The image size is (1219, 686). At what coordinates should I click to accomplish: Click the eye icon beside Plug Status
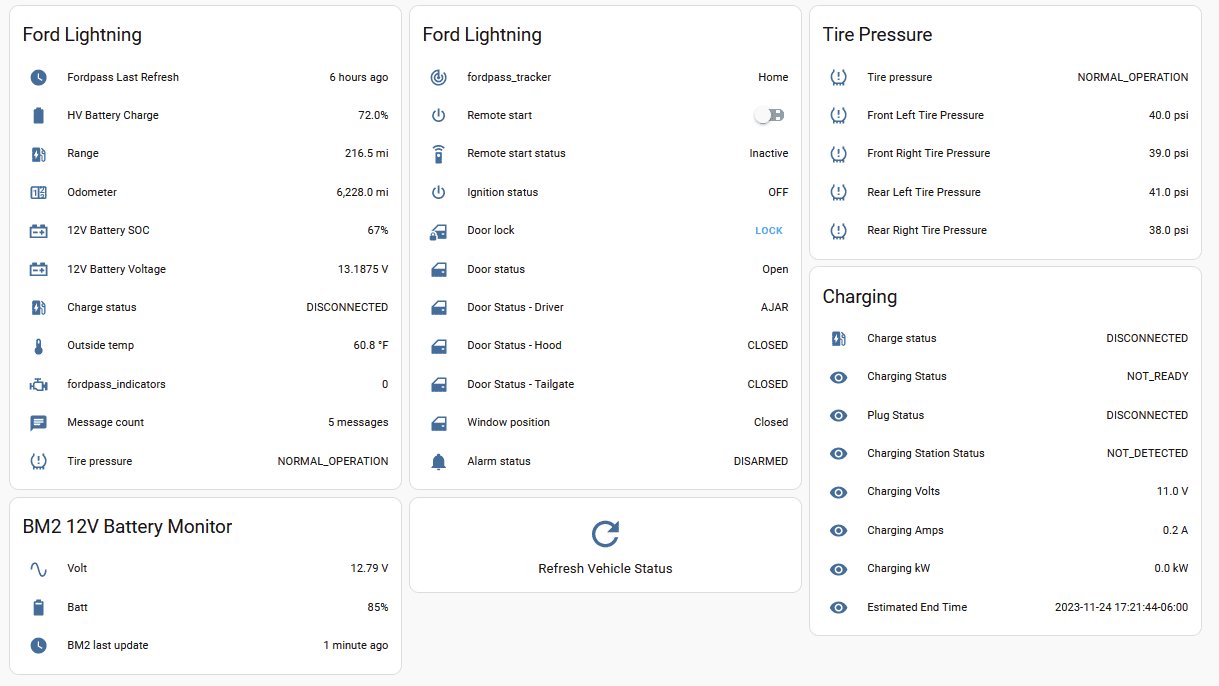(838, 415)
